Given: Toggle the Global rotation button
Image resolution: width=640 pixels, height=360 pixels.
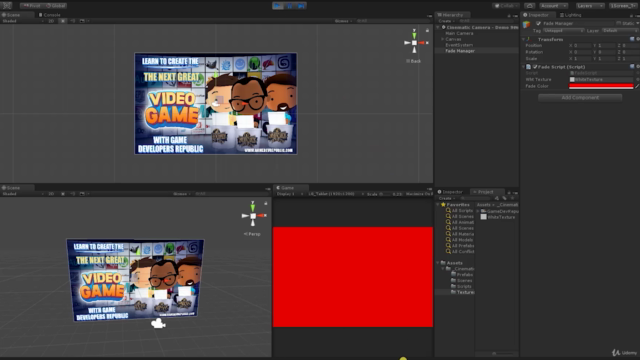Looking at the screenshot, I should [x=55, y=6].
